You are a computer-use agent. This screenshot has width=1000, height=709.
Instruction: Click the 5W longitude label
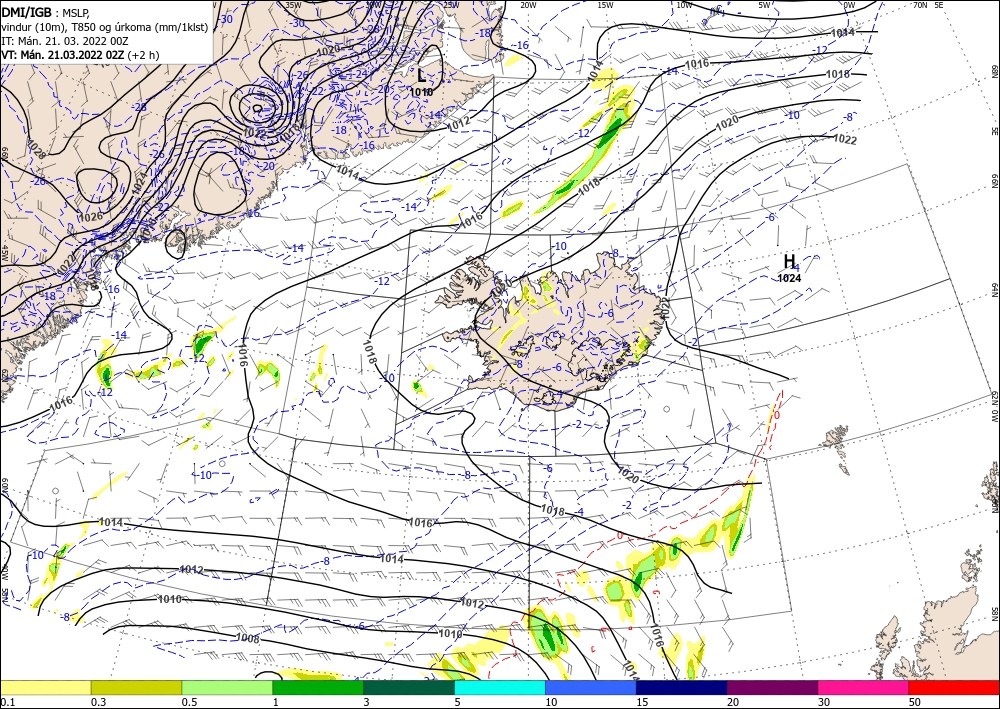click(x=765, y=5)
